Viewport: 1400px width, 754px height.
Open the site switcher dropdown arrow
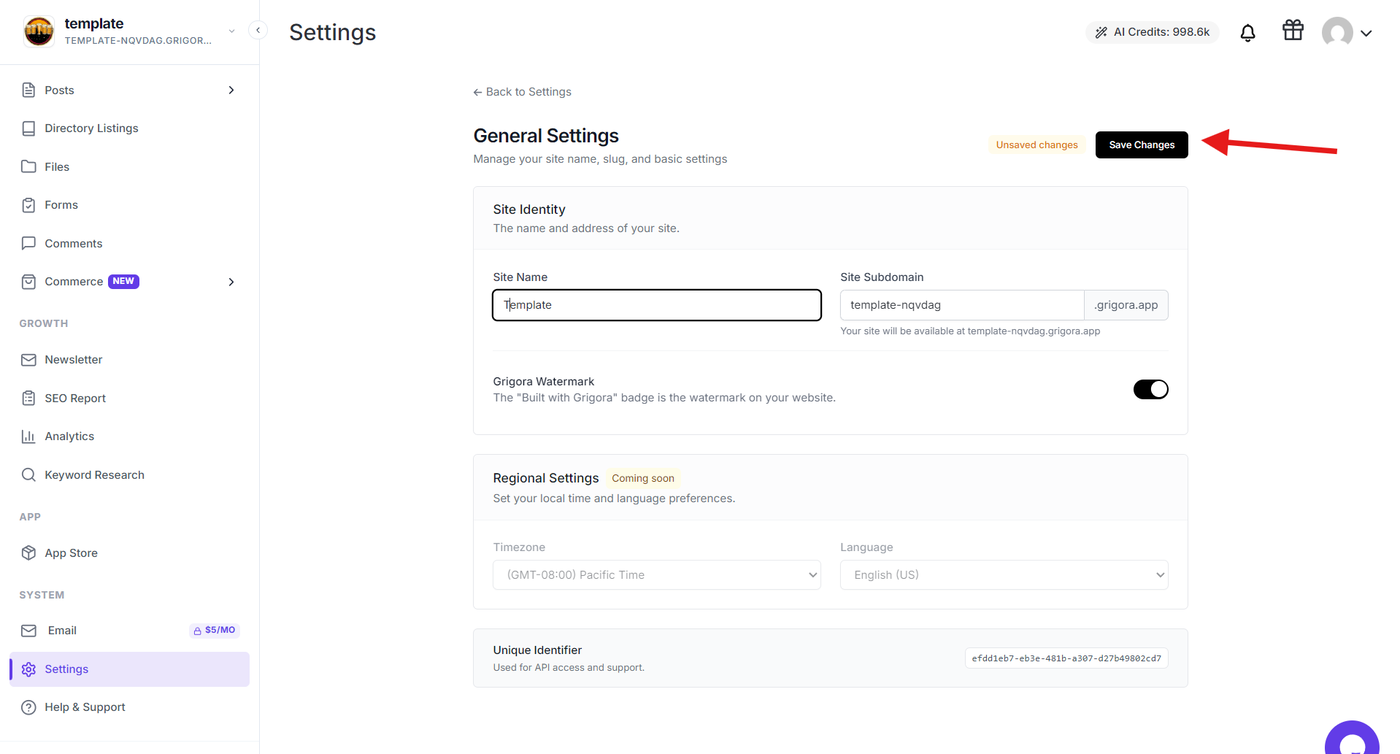click(x=231, y=31)
